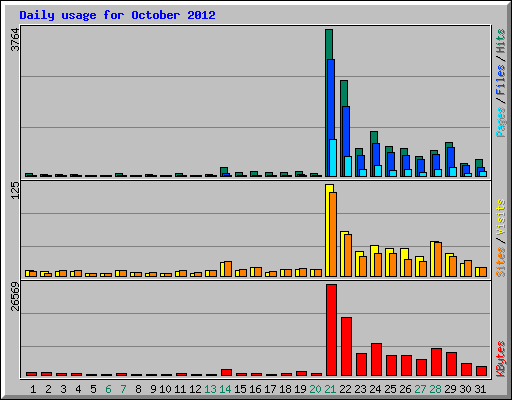Click day label 2 on x-axis

point(48,389)
